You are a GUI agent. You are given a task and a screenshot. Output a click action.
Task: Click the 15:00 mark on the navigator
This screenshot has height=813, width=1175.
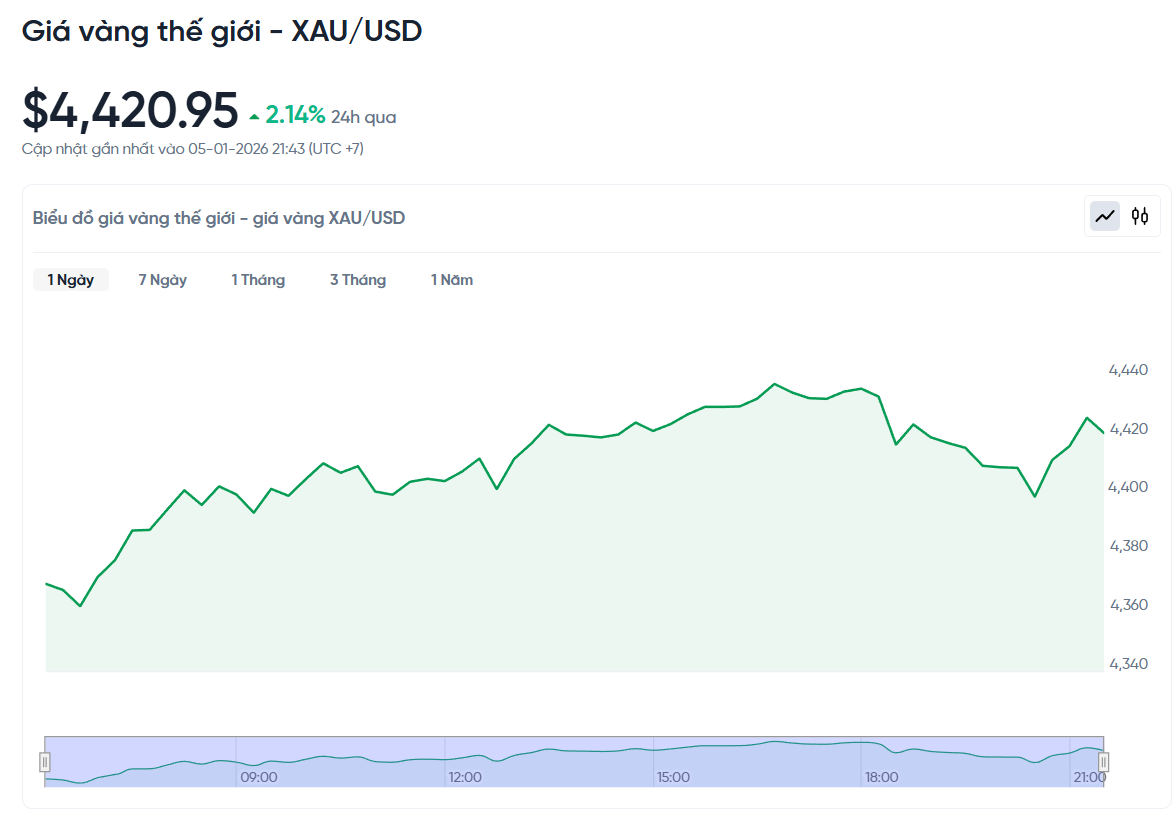673,777
